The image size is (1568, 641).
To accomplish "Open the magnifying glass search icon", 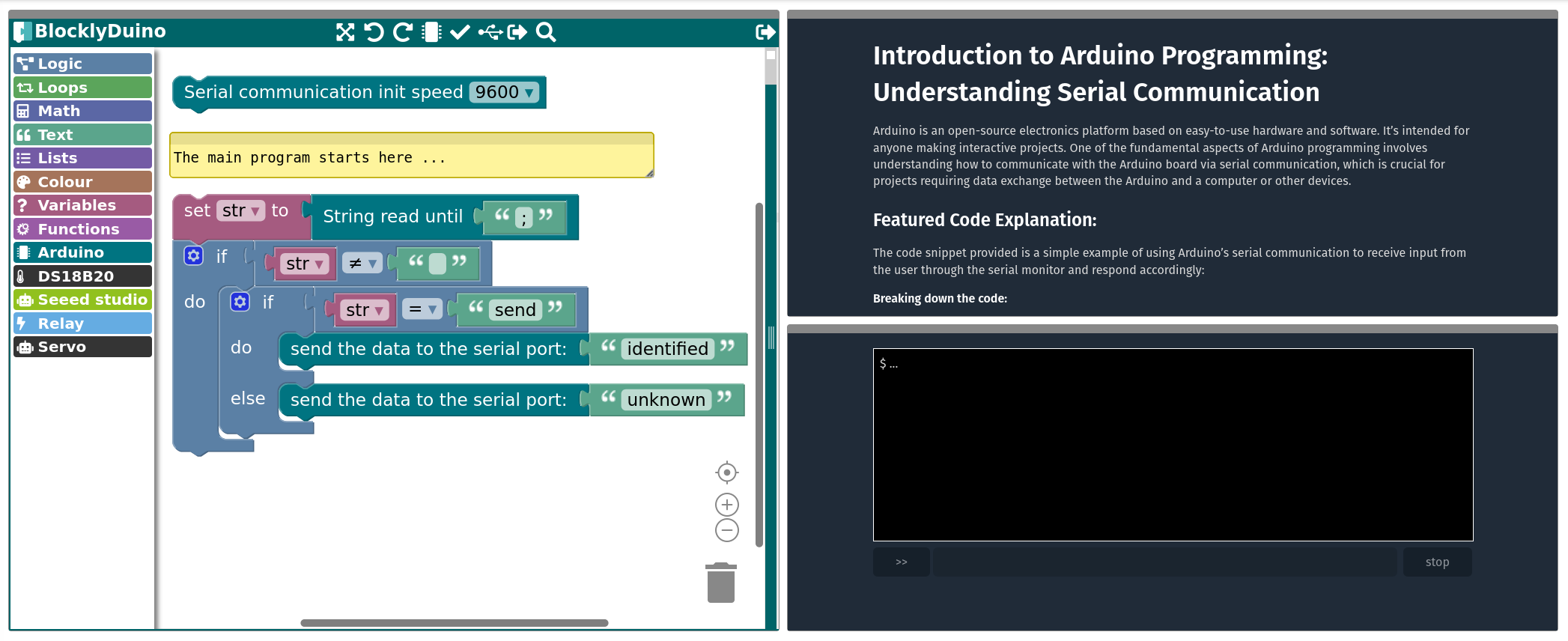I will [x=546, y=32].
